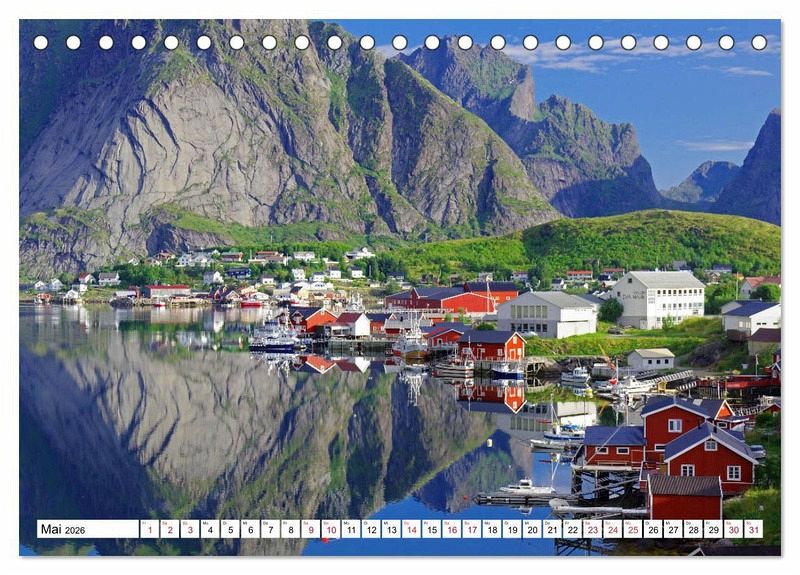Viewport: 800px width, 575px height.
Task: Select day 11 in the calendar strip
Action: coord(351,529)
